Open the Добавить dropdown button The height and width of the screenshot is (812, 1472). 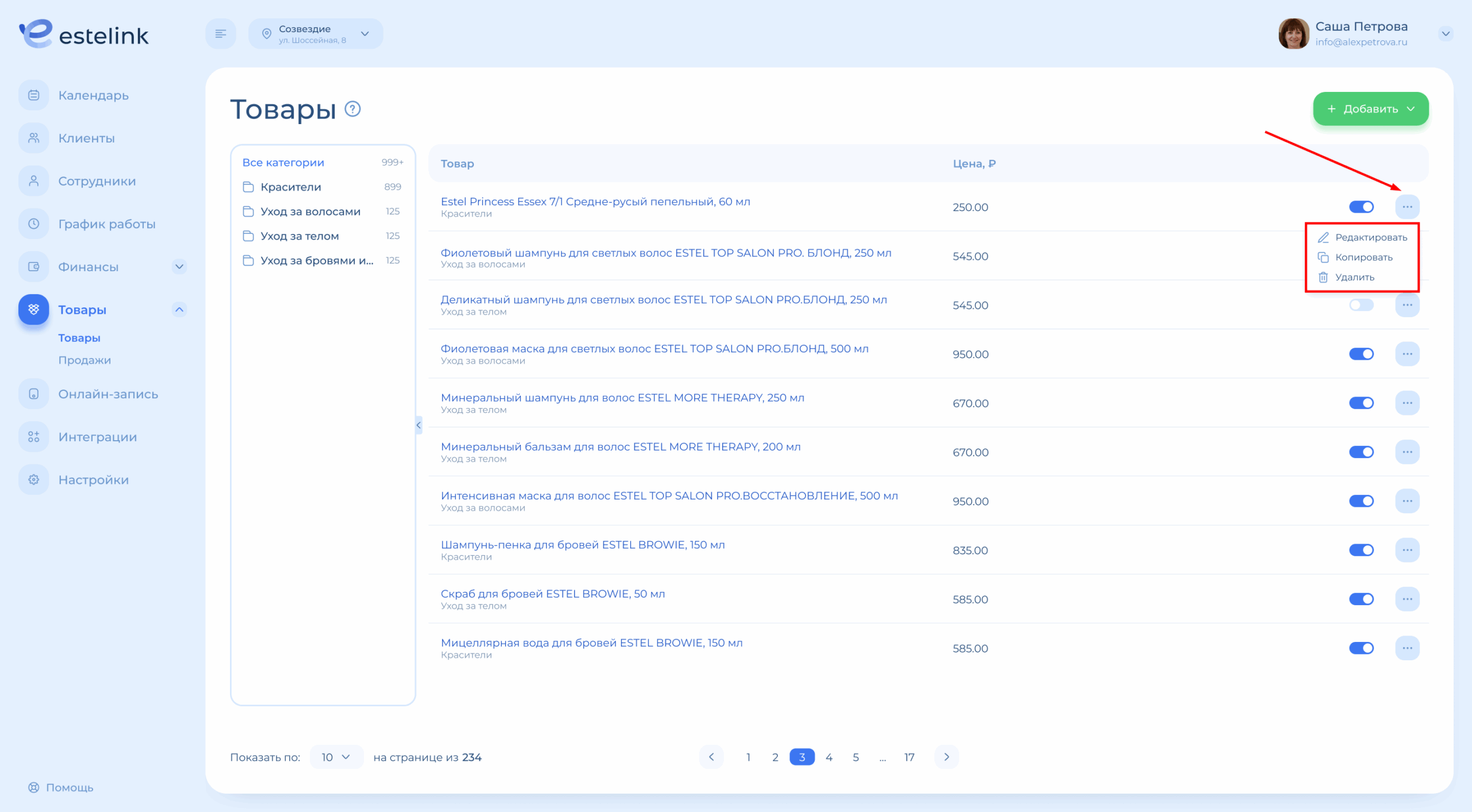tap(1371, 109)
